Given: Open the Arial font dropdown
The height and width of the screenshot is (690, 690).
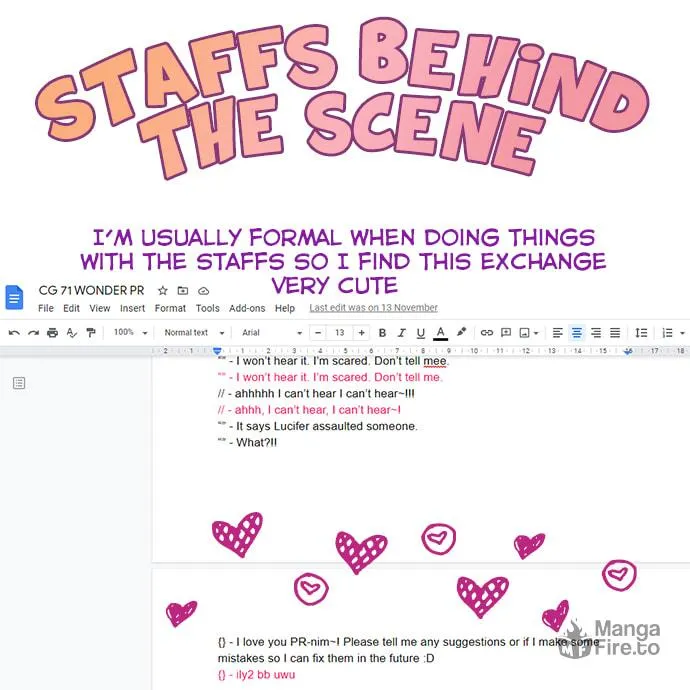Looking at the screenshot, I should (x=272, y=333).
